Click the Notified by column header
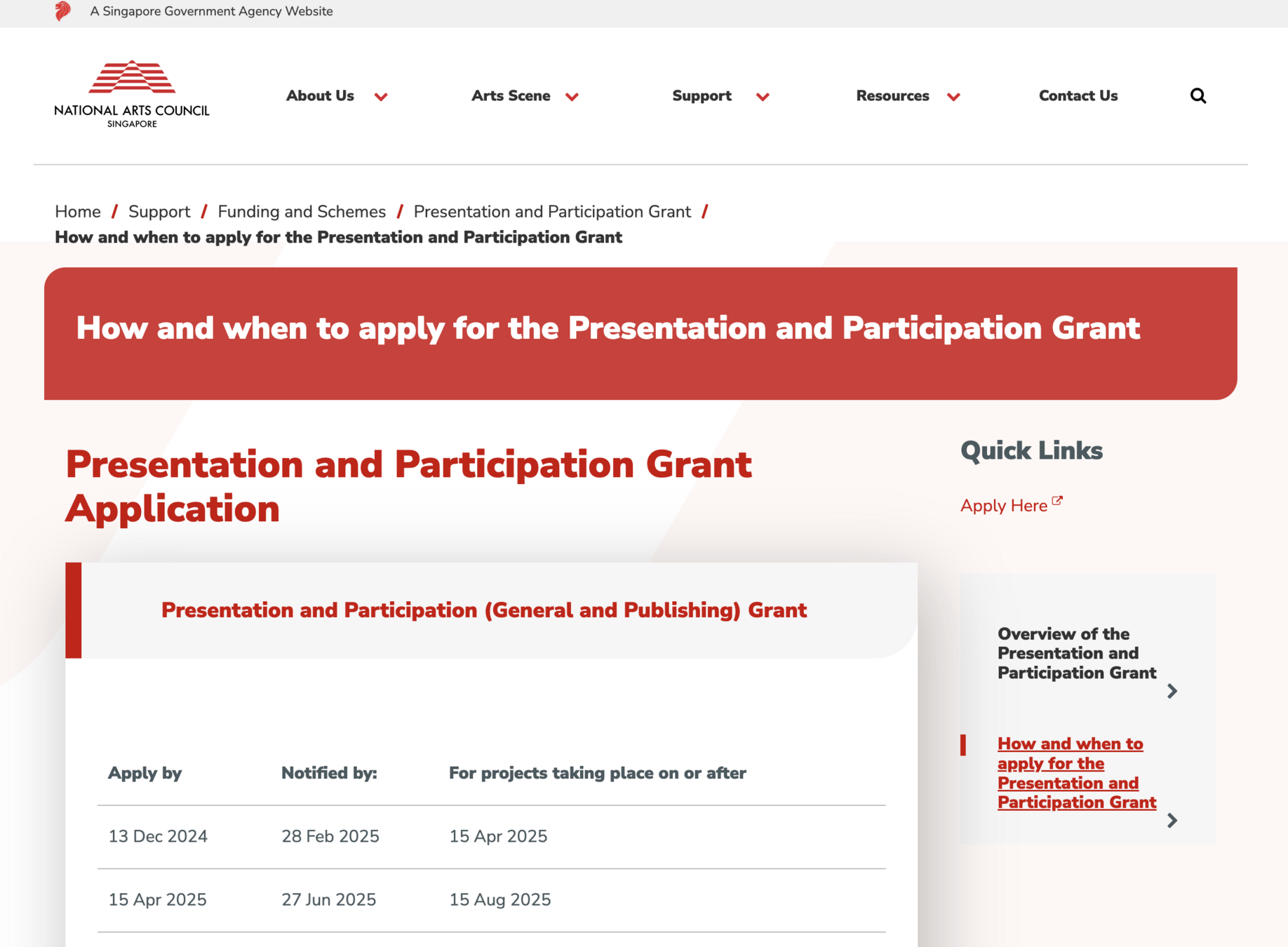Viewport: 1288px width, 947px height. point(329,773)
